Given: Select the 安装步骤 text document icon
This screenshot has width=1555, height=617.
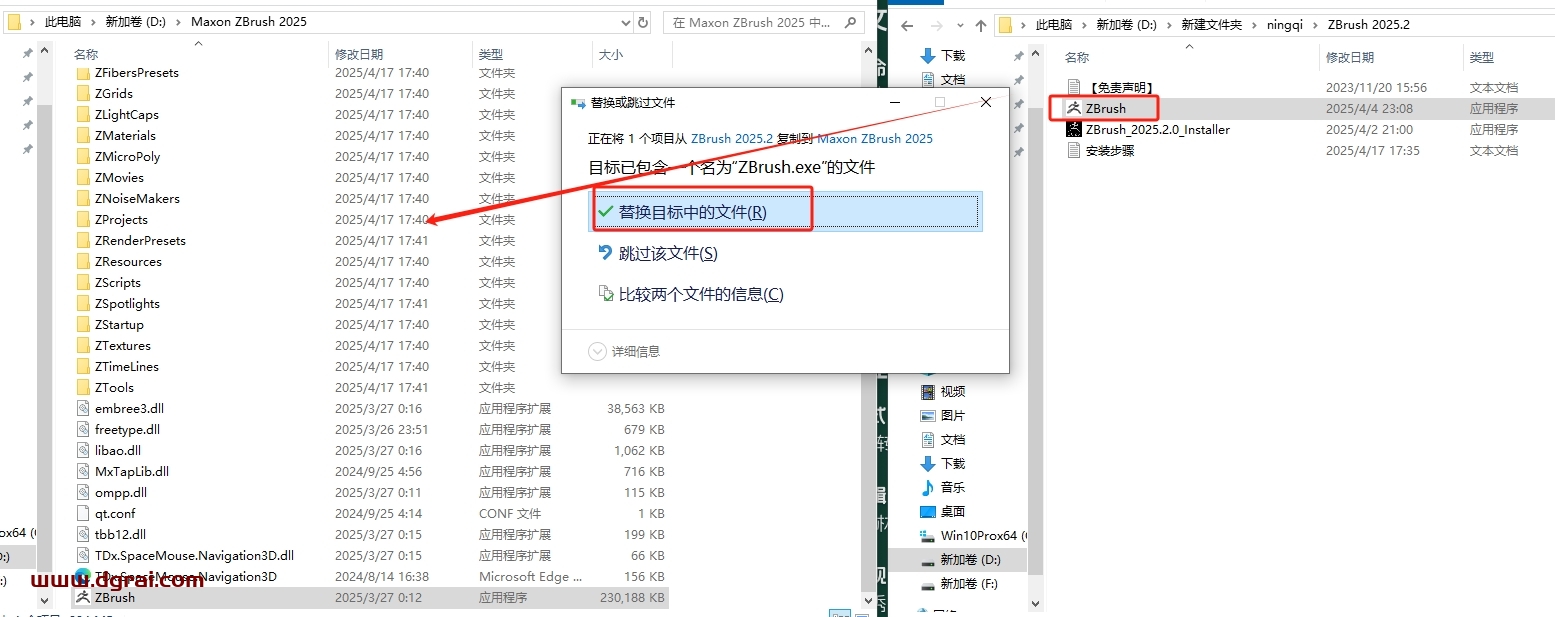Looking at the screenshot, I should pos(1074,150).
